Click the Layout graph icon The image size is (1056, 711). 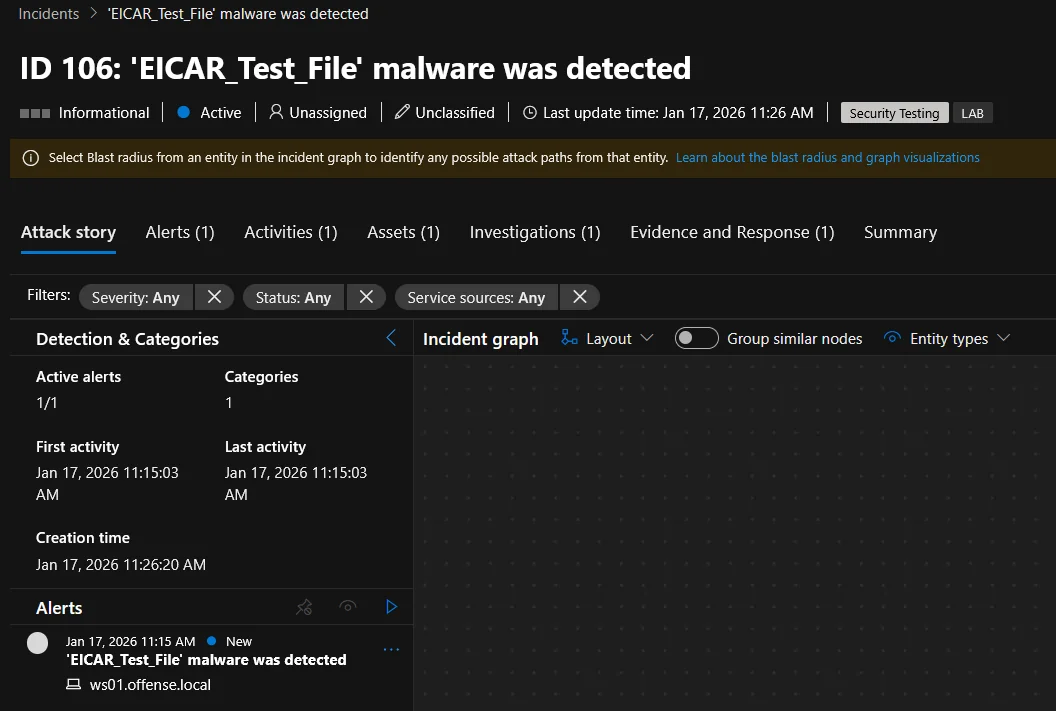pyautogui.click(x=570, y=338)
